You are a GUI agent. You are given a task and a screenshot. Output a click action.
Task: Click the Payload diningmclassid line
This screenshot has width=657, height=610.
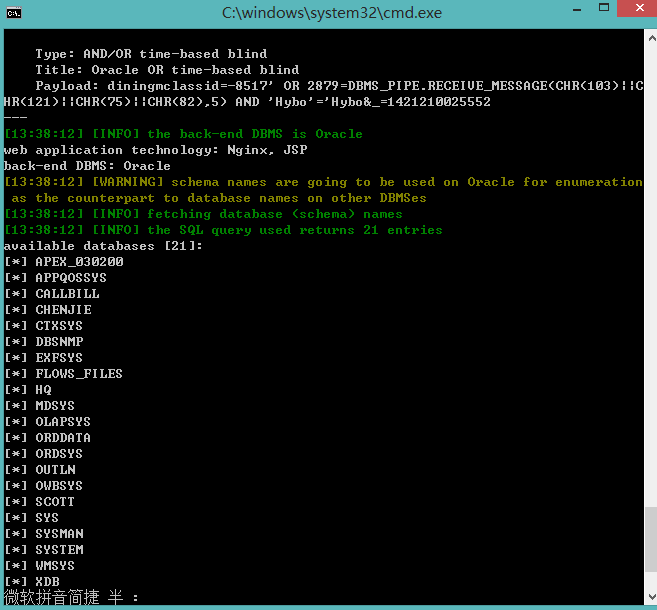323,94
